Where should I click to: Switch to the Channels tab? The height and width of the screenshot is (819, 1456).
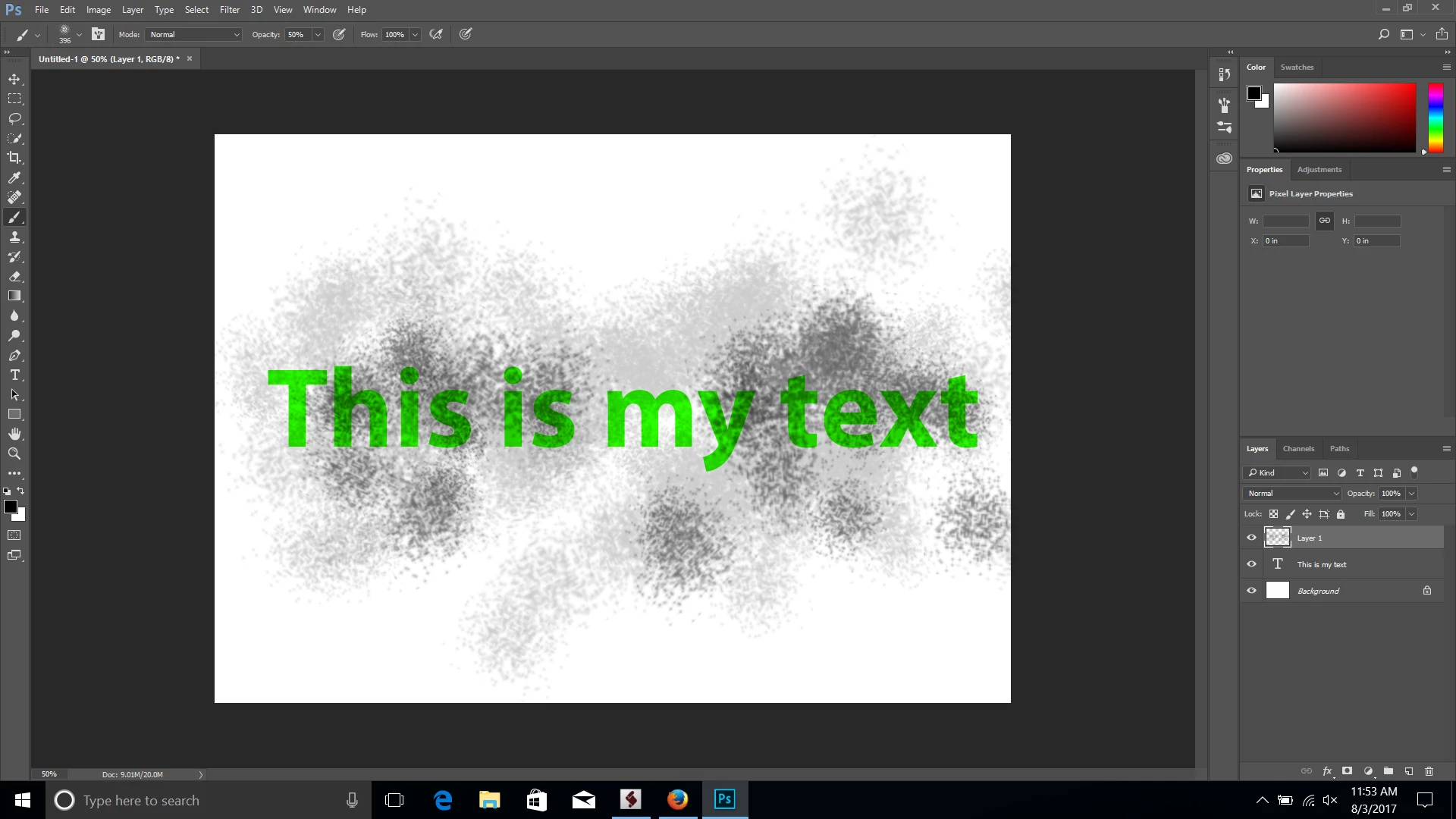(x=1298, y=449)
